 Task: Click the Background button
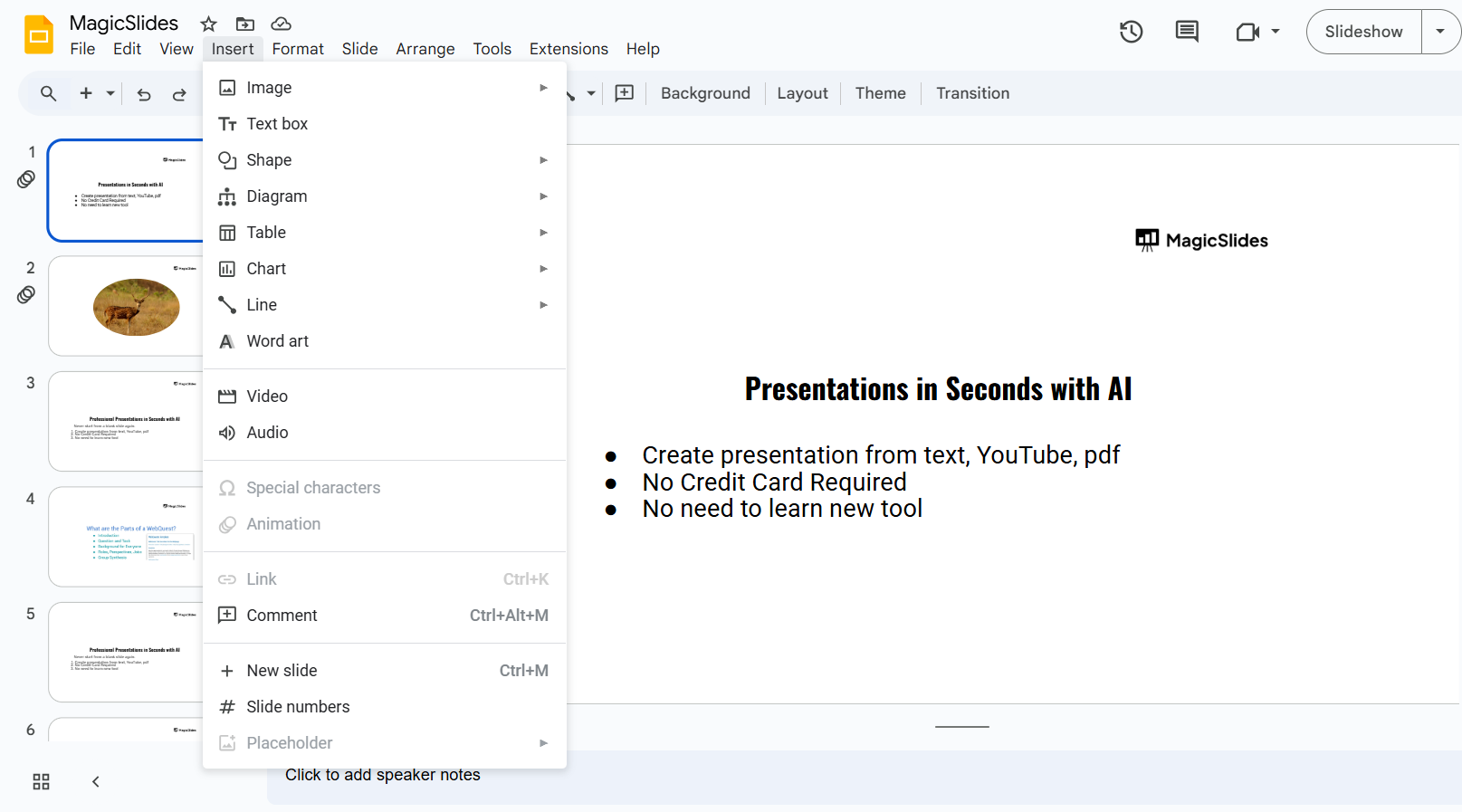[x=705, y=93]
